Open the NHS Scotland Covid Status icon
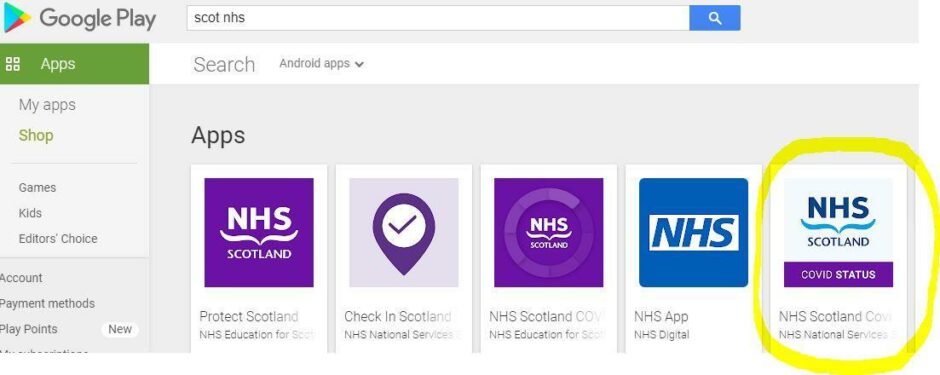The image size is (940, 375). pyautogui.click(x=838, y=232)
